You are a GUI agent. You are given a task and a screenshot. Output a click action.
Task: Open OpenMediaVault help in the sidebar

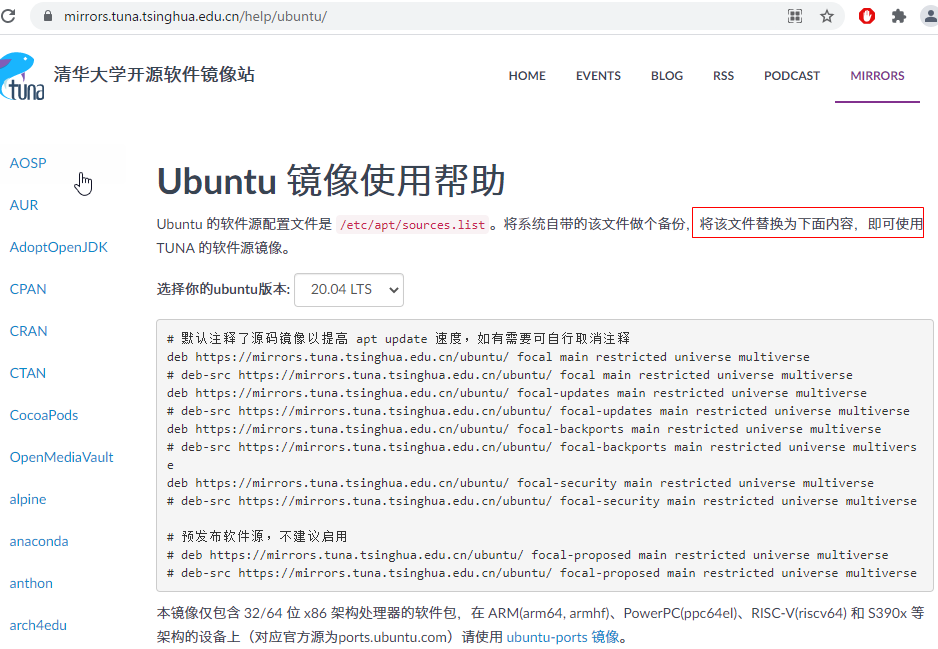click(x=62, y=457)
